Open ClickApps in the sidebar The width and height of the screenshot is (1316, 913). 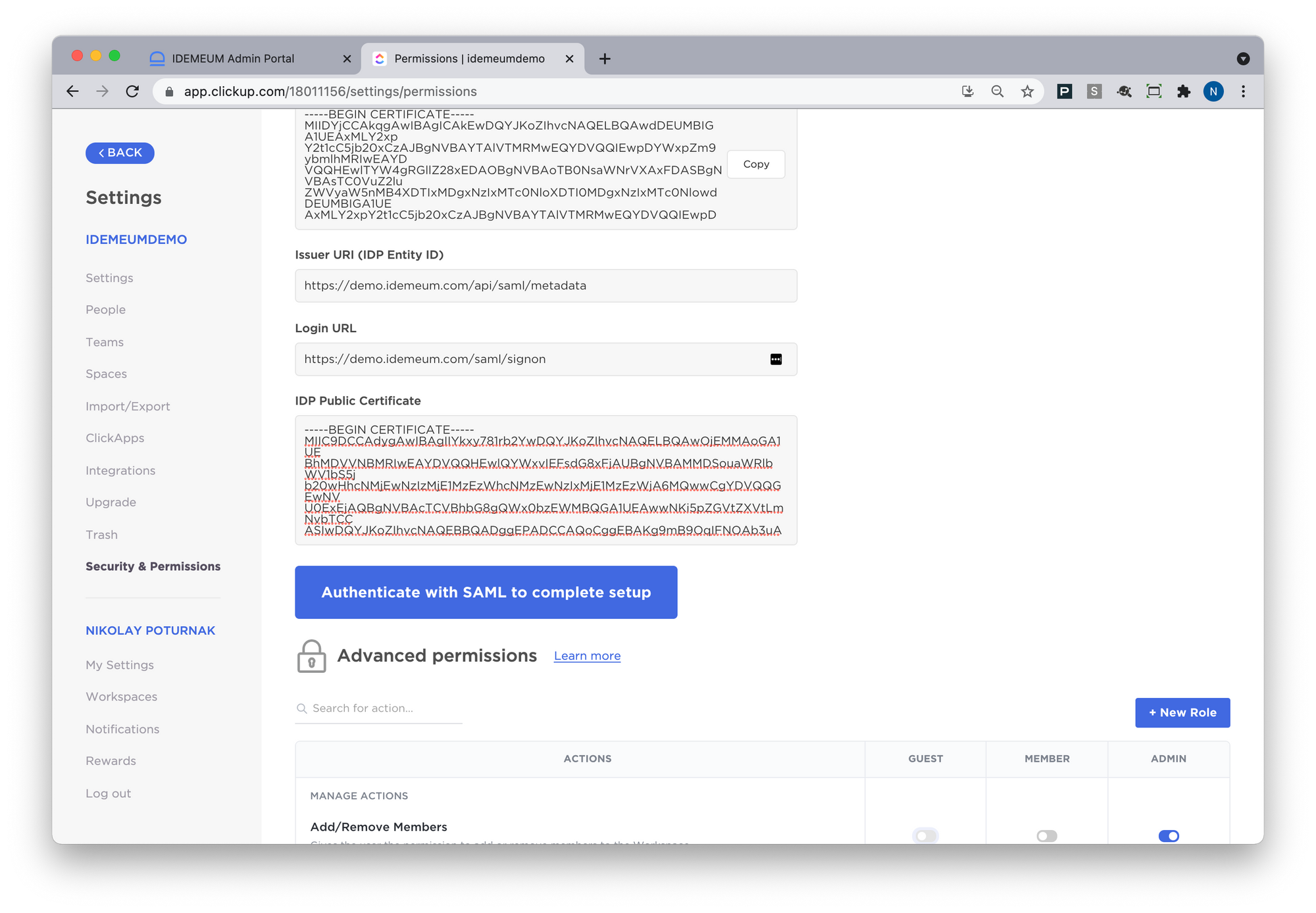[114, 437]
